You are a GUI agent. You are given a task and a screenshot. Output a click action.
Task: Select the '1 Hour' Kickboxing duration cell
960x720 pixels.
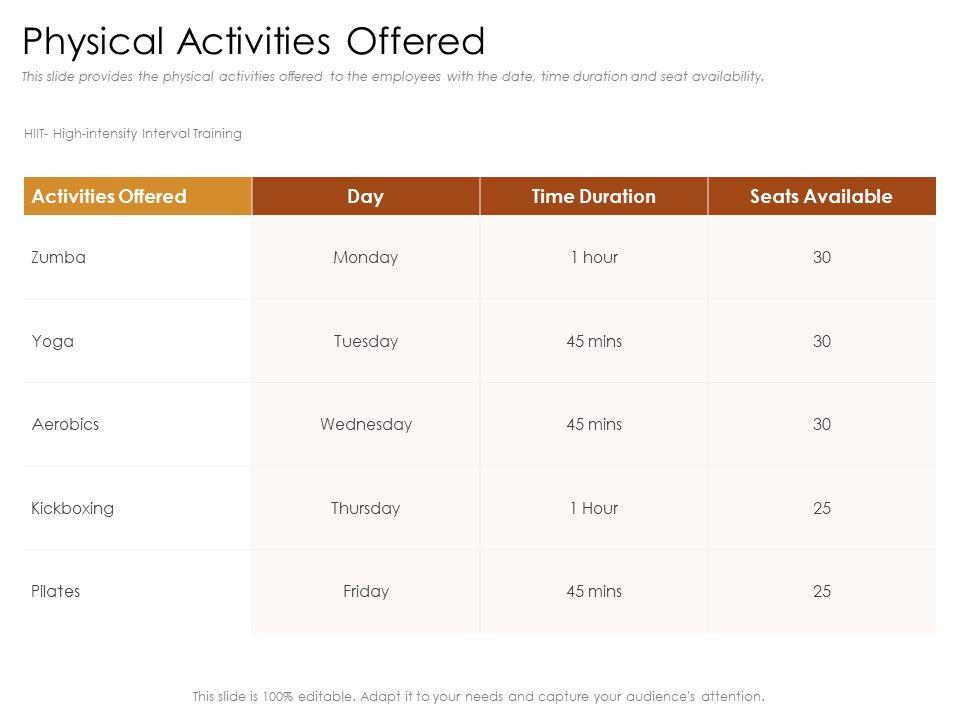pyautogui.click(x=594, y=508)
